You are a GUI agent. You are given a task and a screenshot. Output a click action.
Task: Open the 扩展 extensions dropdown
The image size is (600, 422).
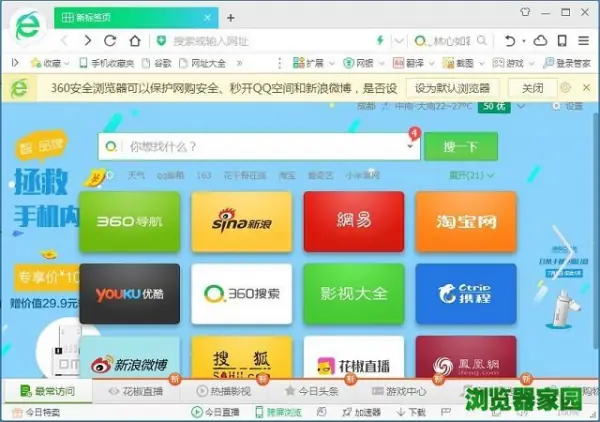314,63
